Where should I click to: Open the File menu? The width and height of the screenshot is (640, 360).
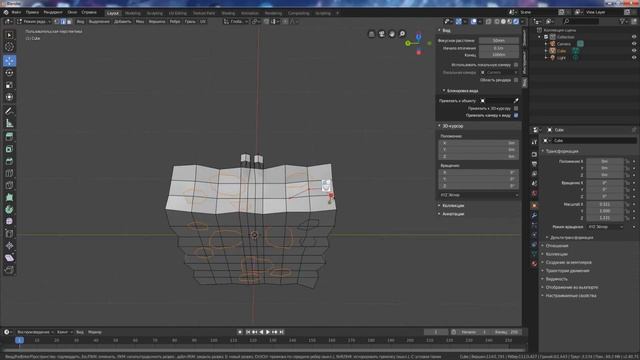[16, 13]
